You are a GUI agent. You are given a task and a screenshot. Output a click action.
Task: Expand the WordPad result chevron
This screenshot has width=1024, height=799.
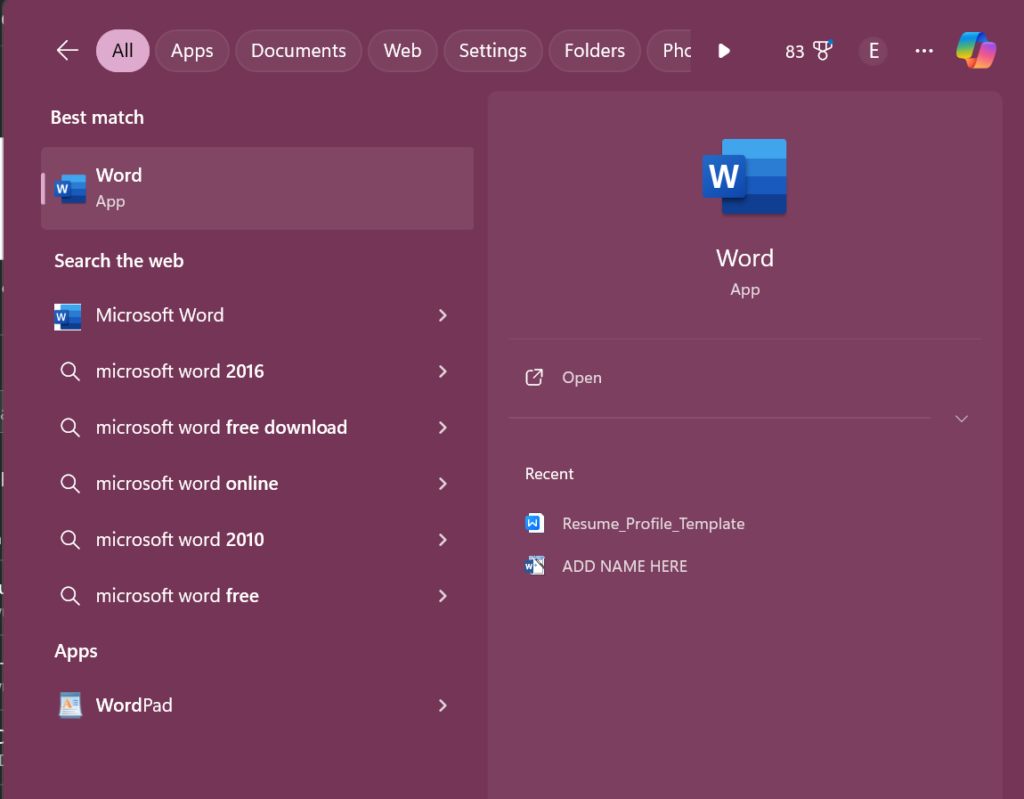[x=443, y=706]
